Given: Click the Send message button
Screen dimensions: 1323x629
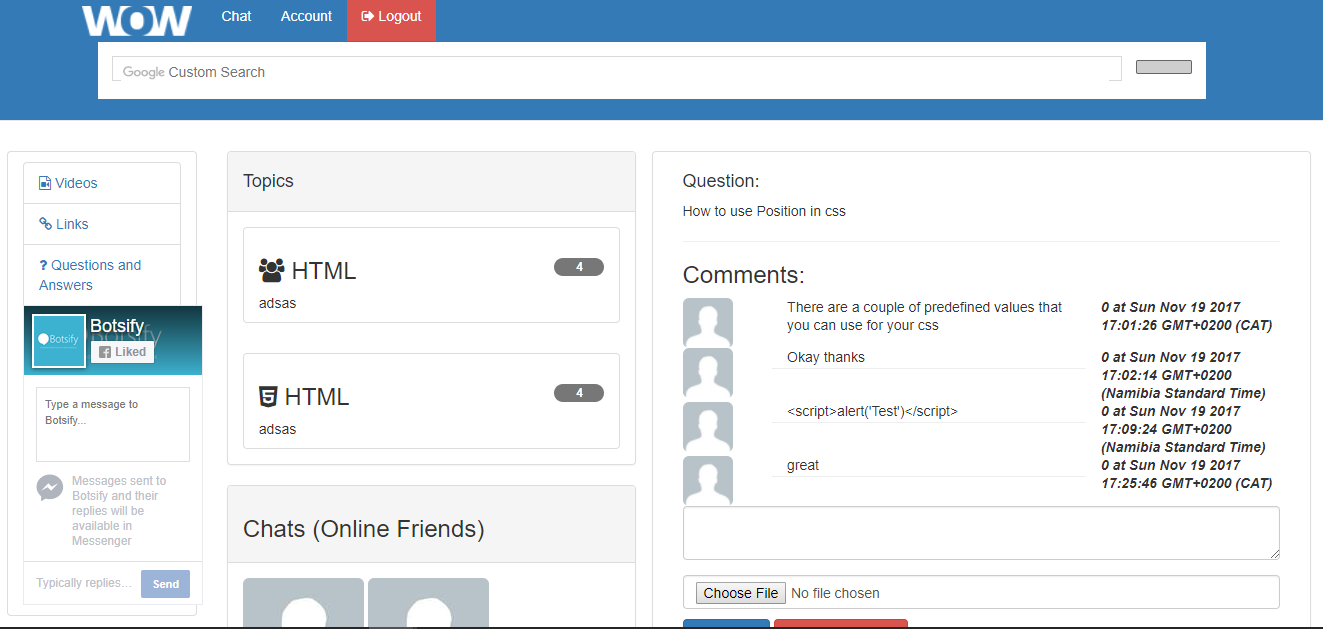Looking at the screenshot, I should coord(165,584).
